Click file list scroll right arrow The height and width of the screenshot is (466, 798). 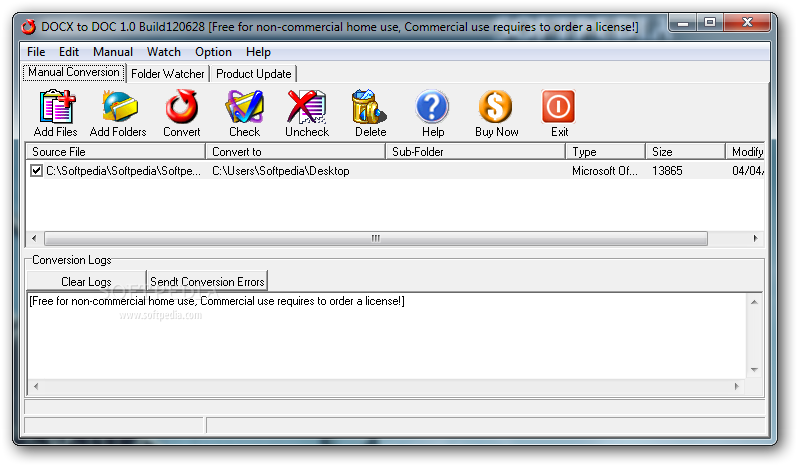tap(755, 238)
